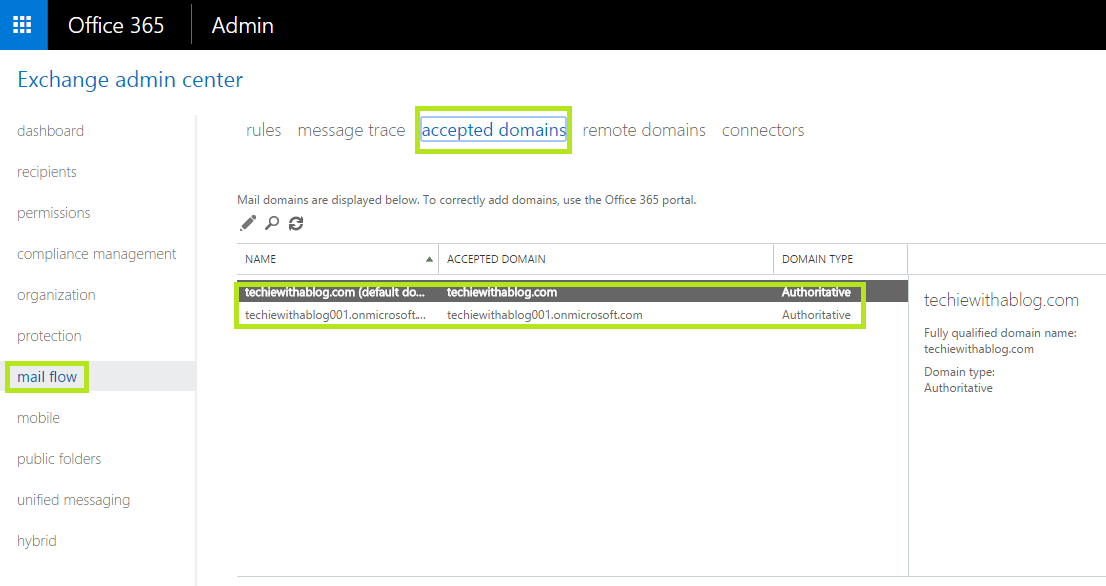1106x586 pixels.
Task: Click the Domain type label in details pane
Action: tap(959, 372)
